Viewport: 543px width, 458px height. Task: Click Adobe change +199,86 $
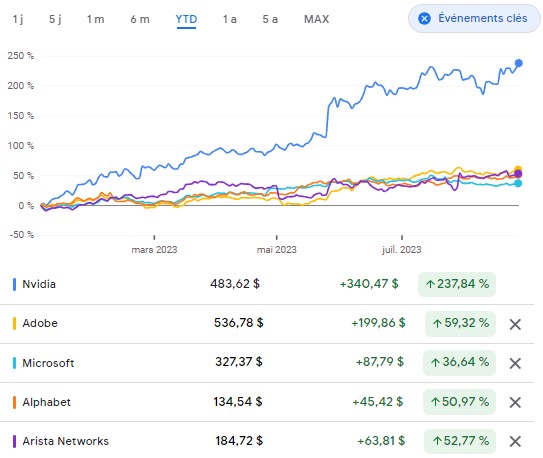point(379,323)
